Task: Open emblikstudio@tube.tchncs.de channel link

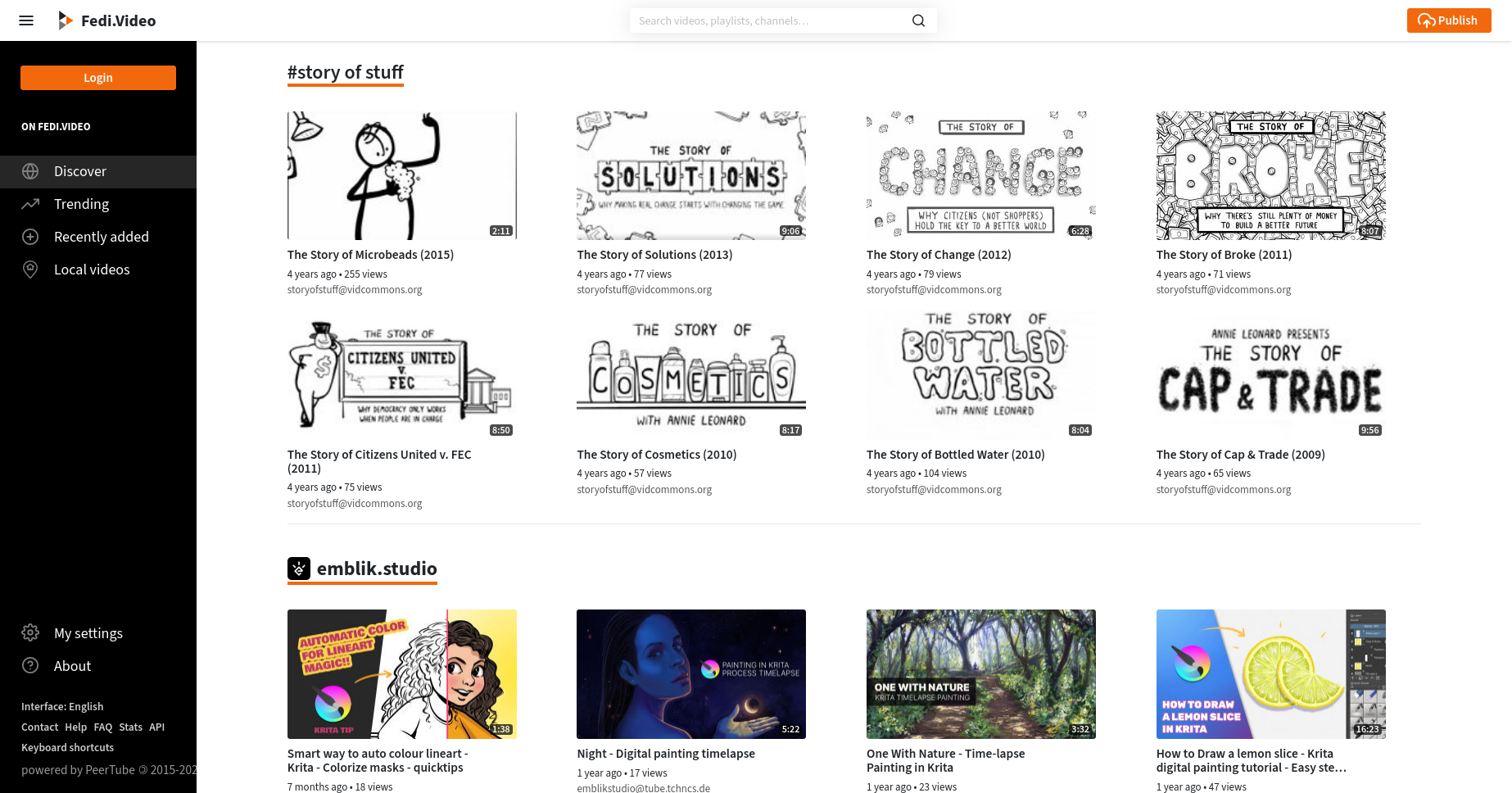Action: pyautogui.click(x=643, y=788)
